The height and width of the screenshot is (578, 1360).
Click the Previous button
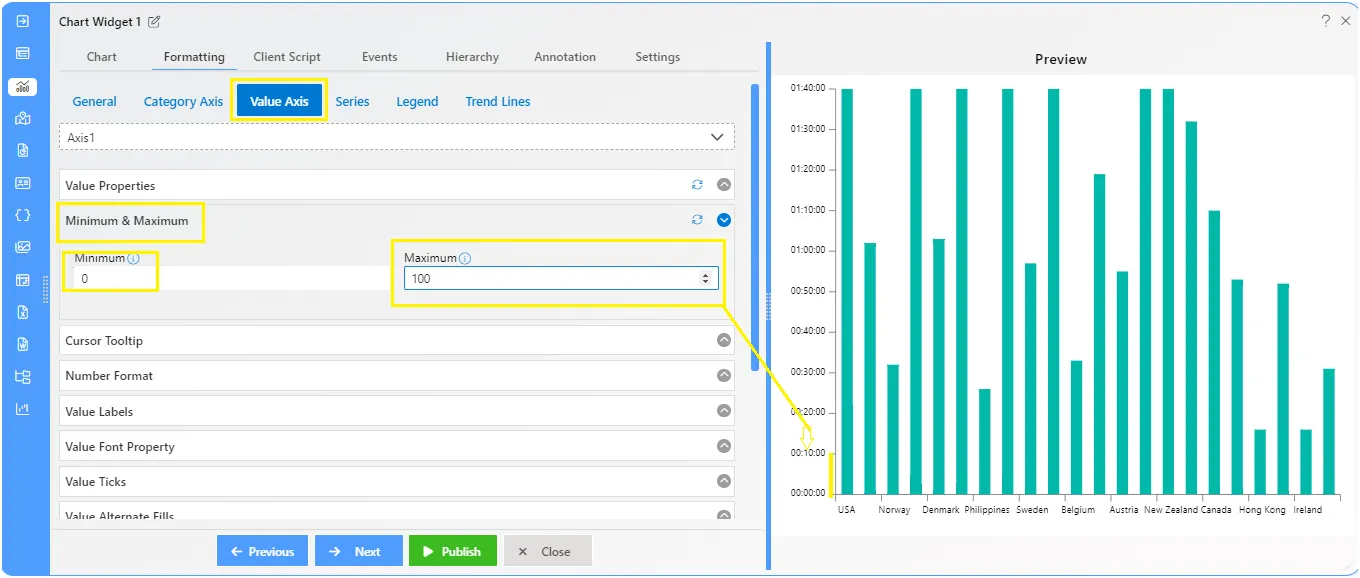click(262, 551)
